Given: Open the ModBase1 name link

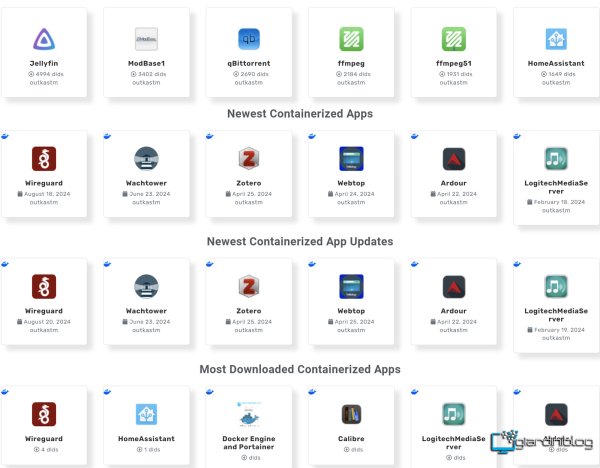Looking at the screenshot, I should tap(146, 64).
